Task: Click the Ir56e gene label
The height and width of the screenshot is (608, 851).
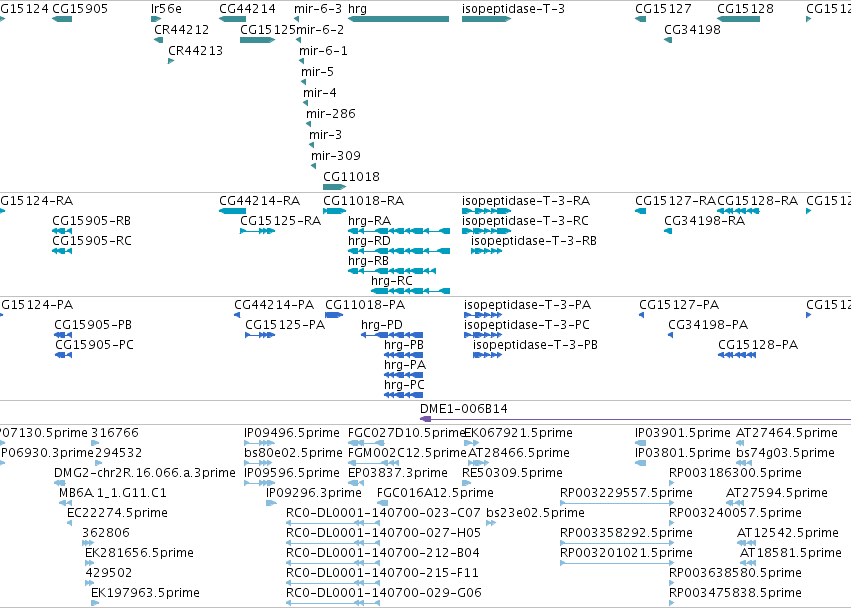Action: pyautogui.click(x=166, y=9)
